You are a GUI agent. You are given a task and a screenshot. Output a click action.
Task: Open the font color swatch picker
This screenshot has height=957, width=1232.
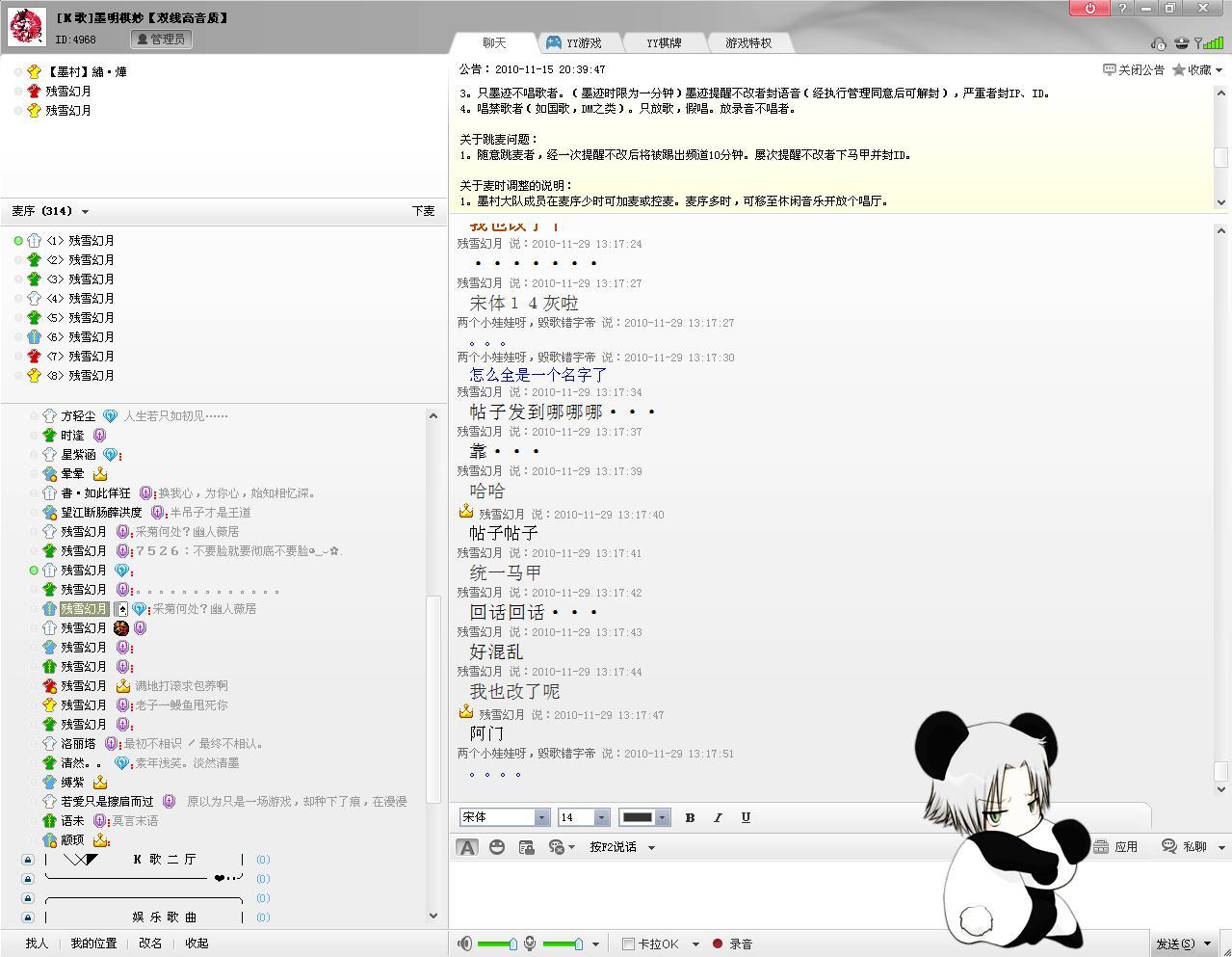pyautogui.click(x=643, y=817)
